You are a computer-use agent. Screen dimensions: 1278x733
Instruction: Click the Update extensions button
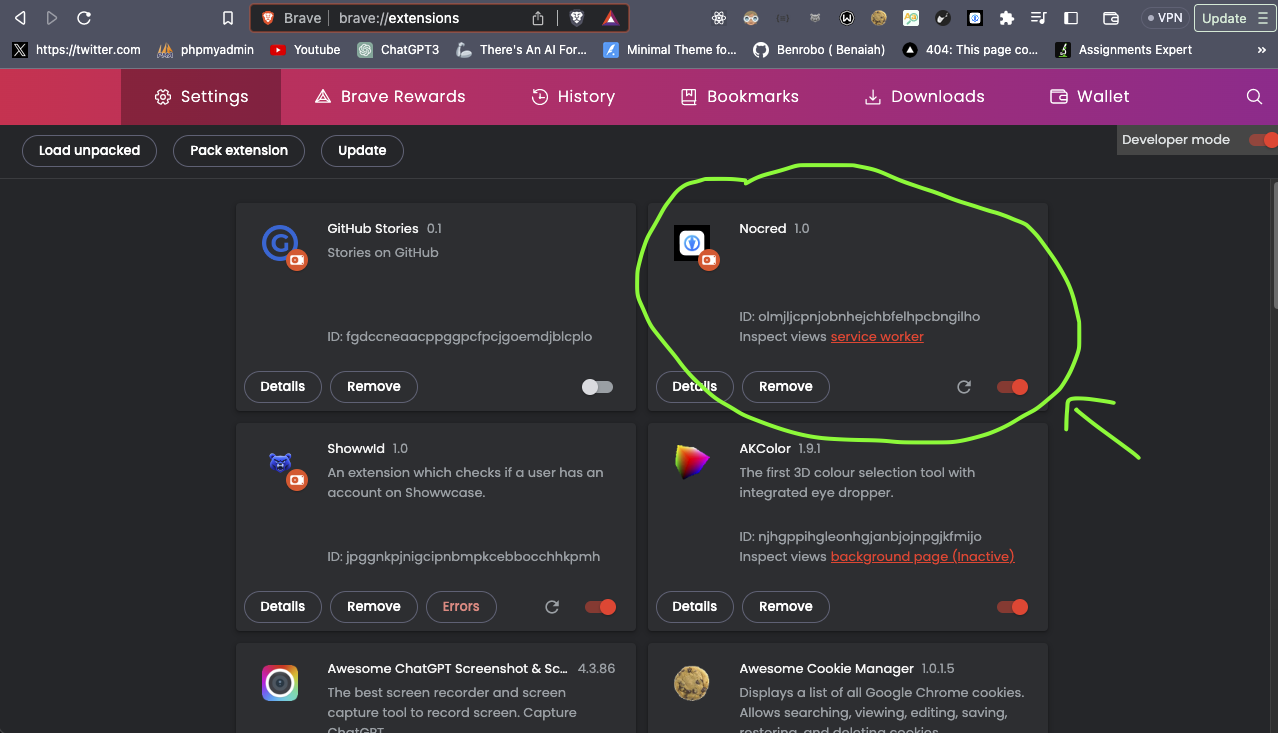point(362,151)
